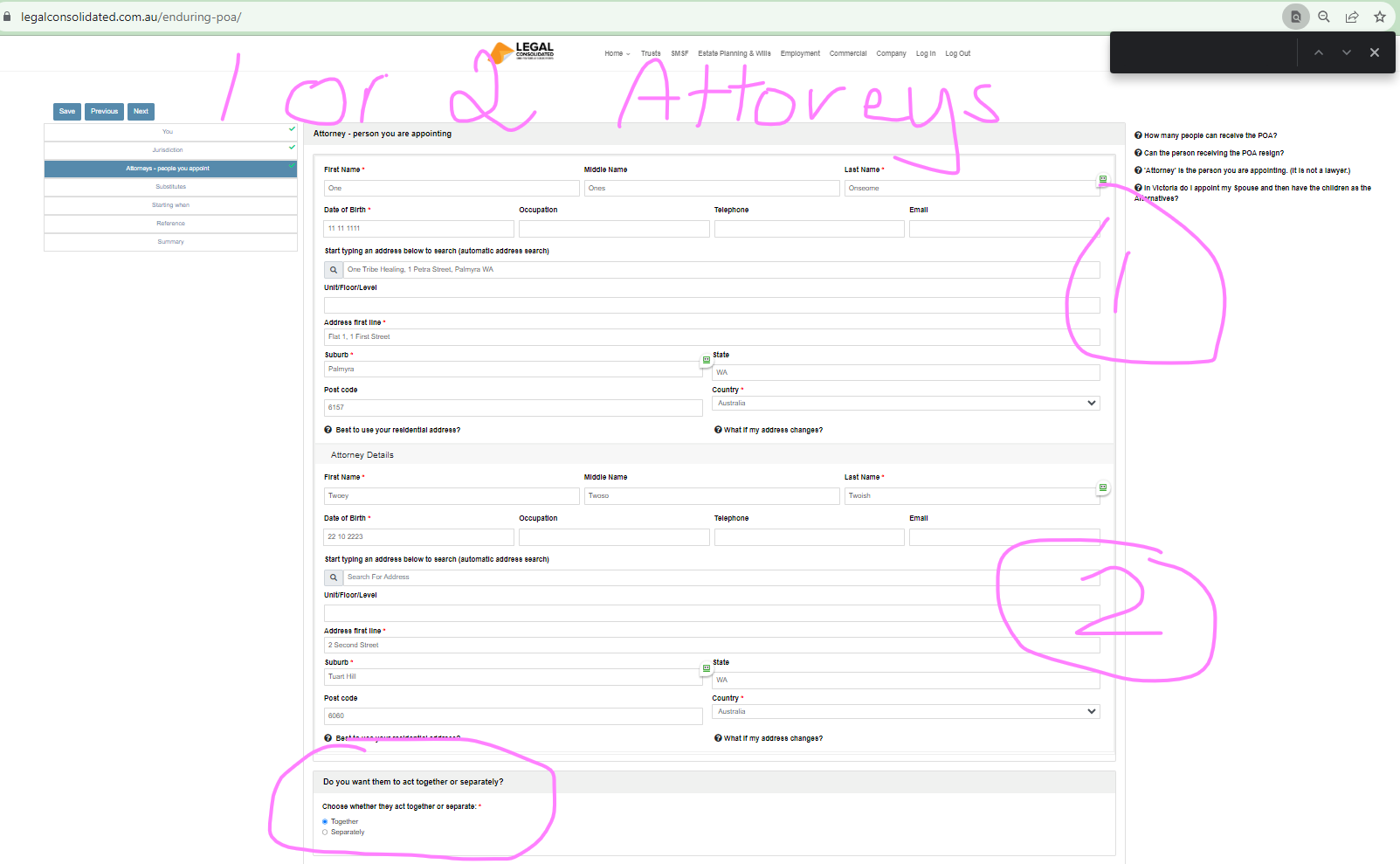Select the Together radio option
The height and width of the screenshot is (864, 1400).
[x=325, y=822]
